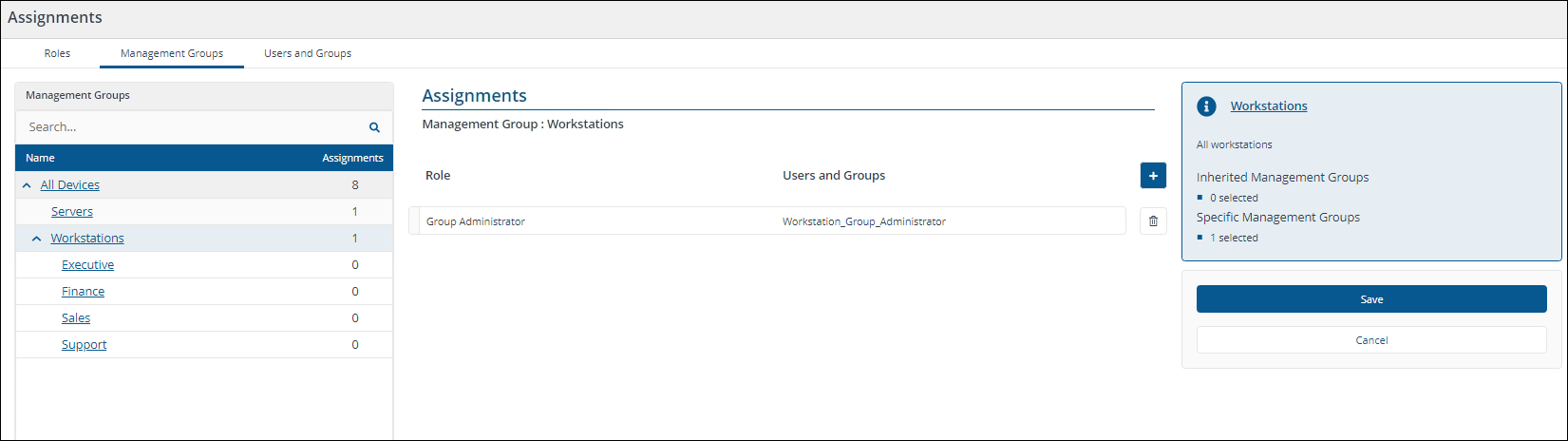Go to Users and Groups tab
This screenshot has width=1568, height=441.
tap(308, 53)
